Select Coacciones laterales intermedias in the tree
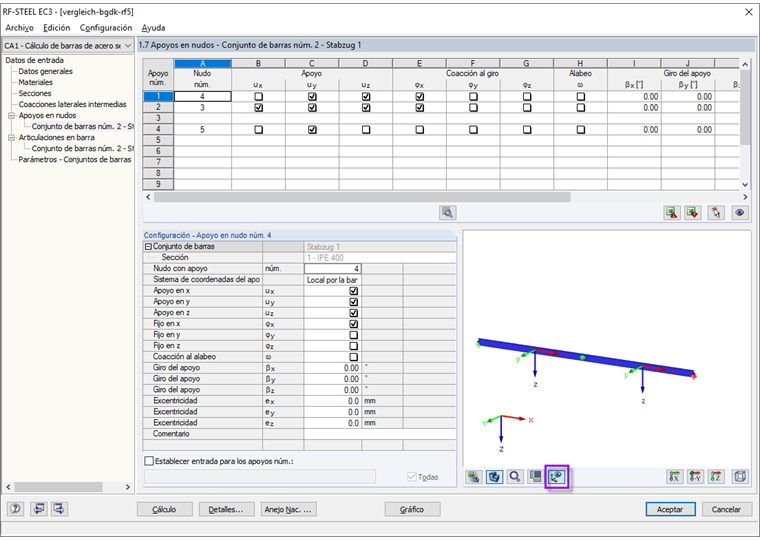 72,104
